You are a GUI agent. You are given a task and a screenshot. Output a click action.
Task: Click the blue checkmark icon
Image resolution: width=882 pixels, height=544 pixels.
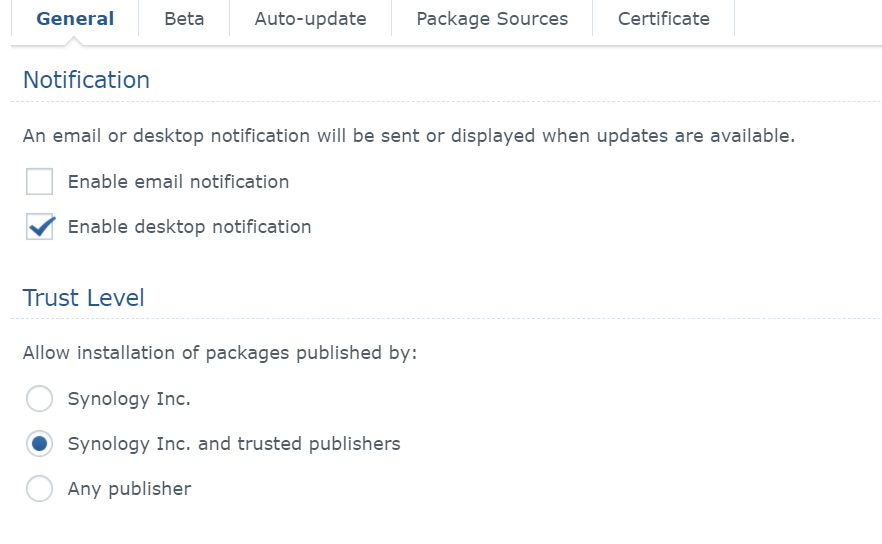pyautogui.click(x=41, y=226)
